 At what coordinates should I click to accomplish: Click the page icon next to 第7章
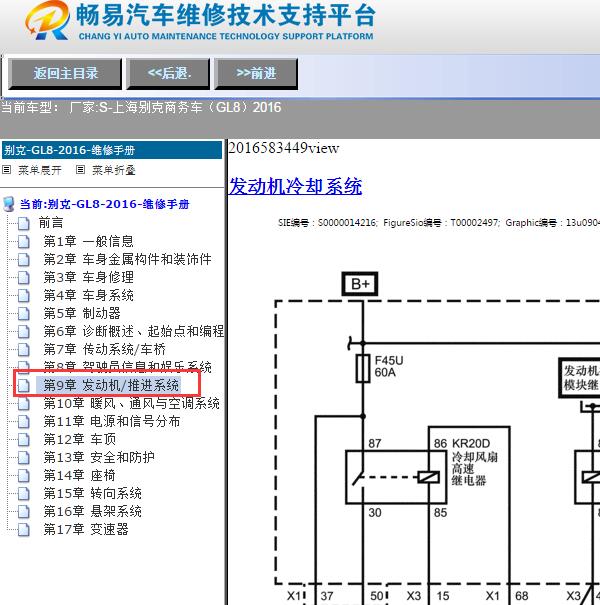coord(24,350)
